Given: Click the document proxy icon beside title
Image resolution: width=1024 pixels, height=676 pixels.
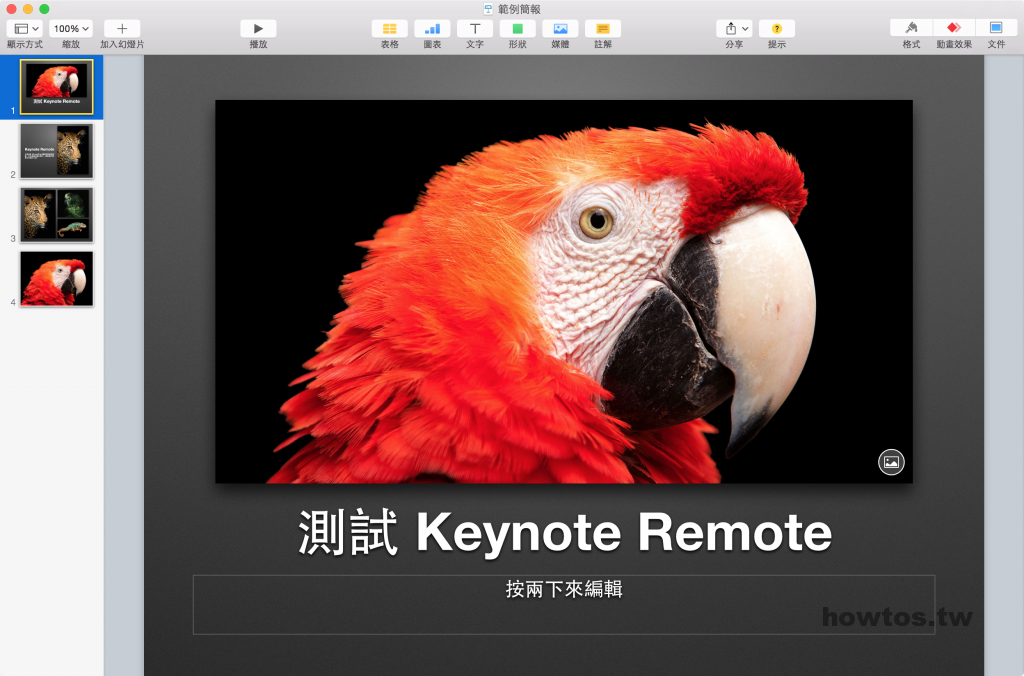Looking at the screenshot, I should tap(488, 9).
